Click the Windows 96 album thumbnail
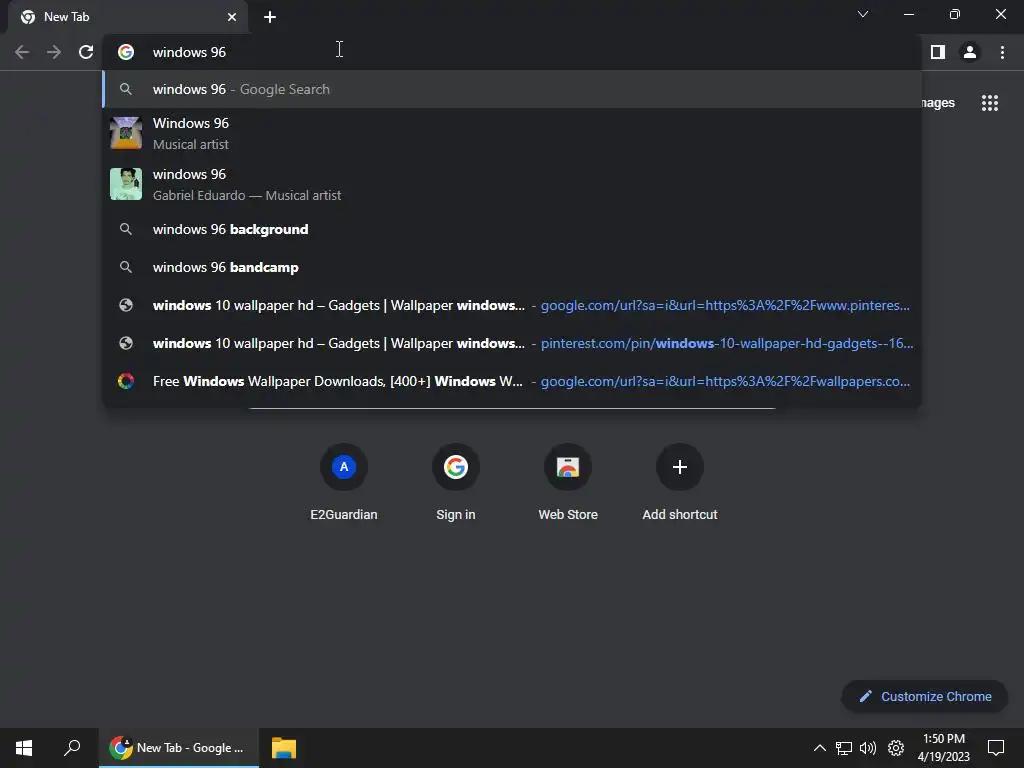Viewport: 1024px width, 768px height. click(126, 133)
